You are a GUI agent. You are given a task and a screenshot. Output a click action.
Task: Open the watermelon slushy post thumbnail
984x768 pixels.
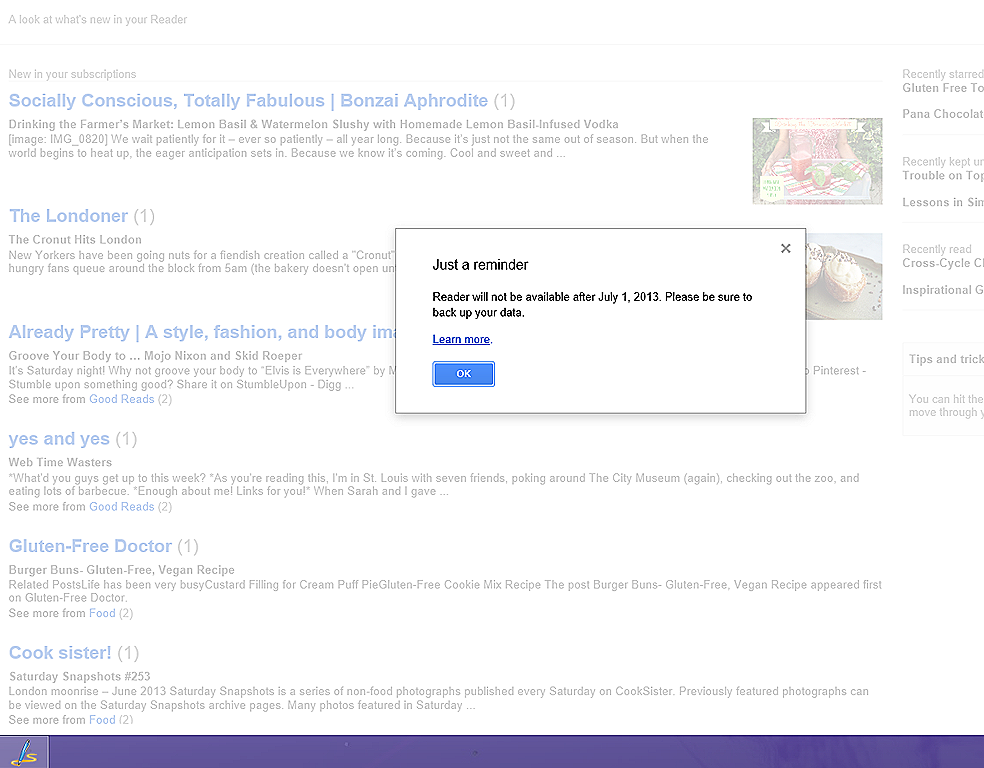coord(817,161)
